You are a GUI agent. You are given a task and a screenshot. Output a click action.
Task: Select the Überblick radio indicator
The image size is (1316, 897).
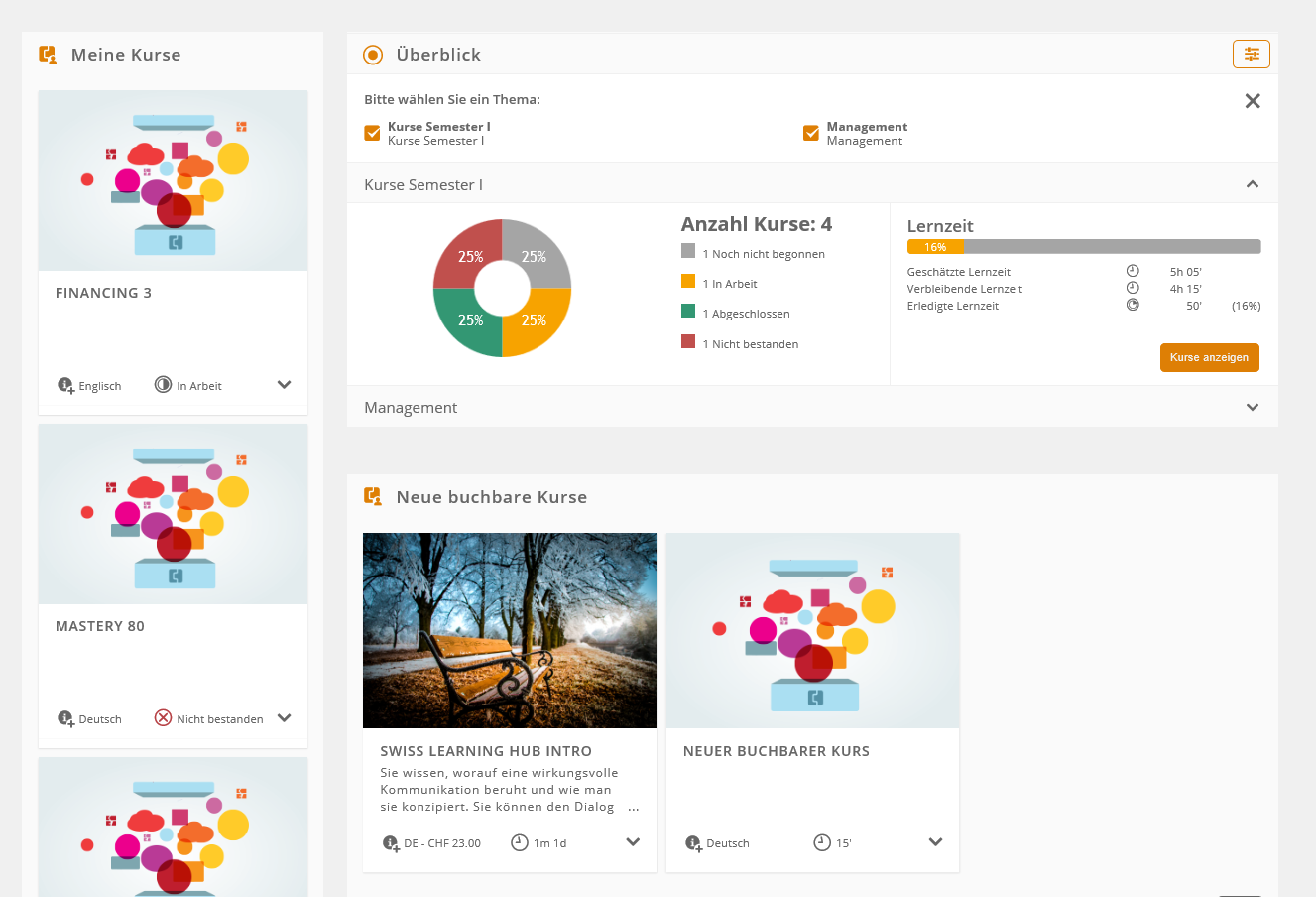(373, 55)
